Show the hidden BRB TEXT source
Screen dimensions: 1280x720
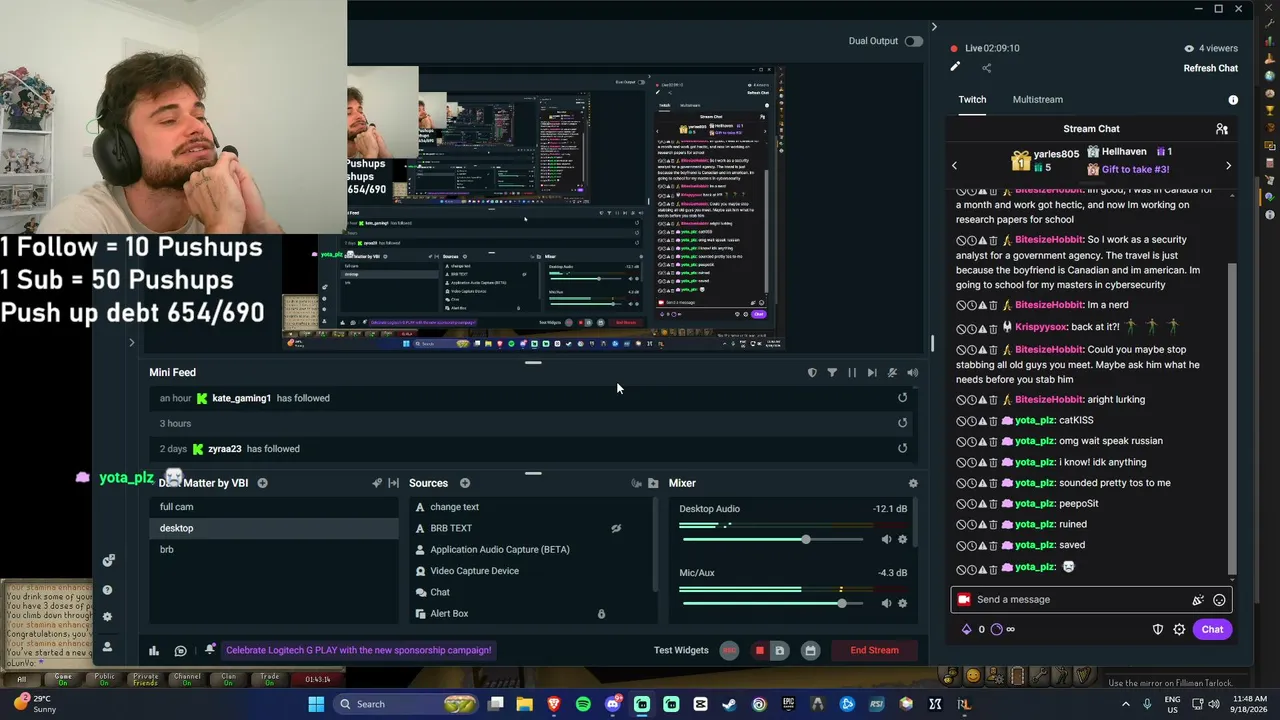(616, 528)
